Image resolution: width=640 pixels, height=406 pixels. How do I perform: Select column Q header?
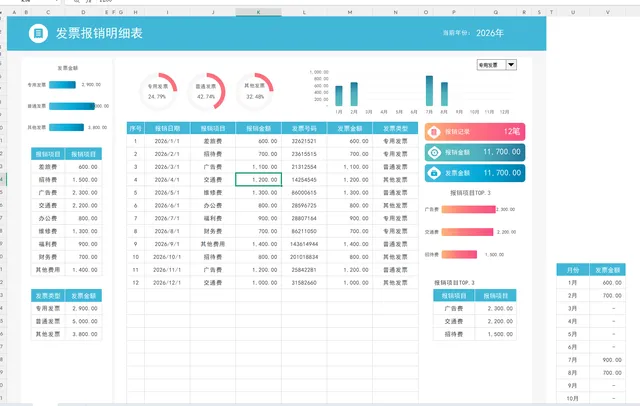[496, 12]
